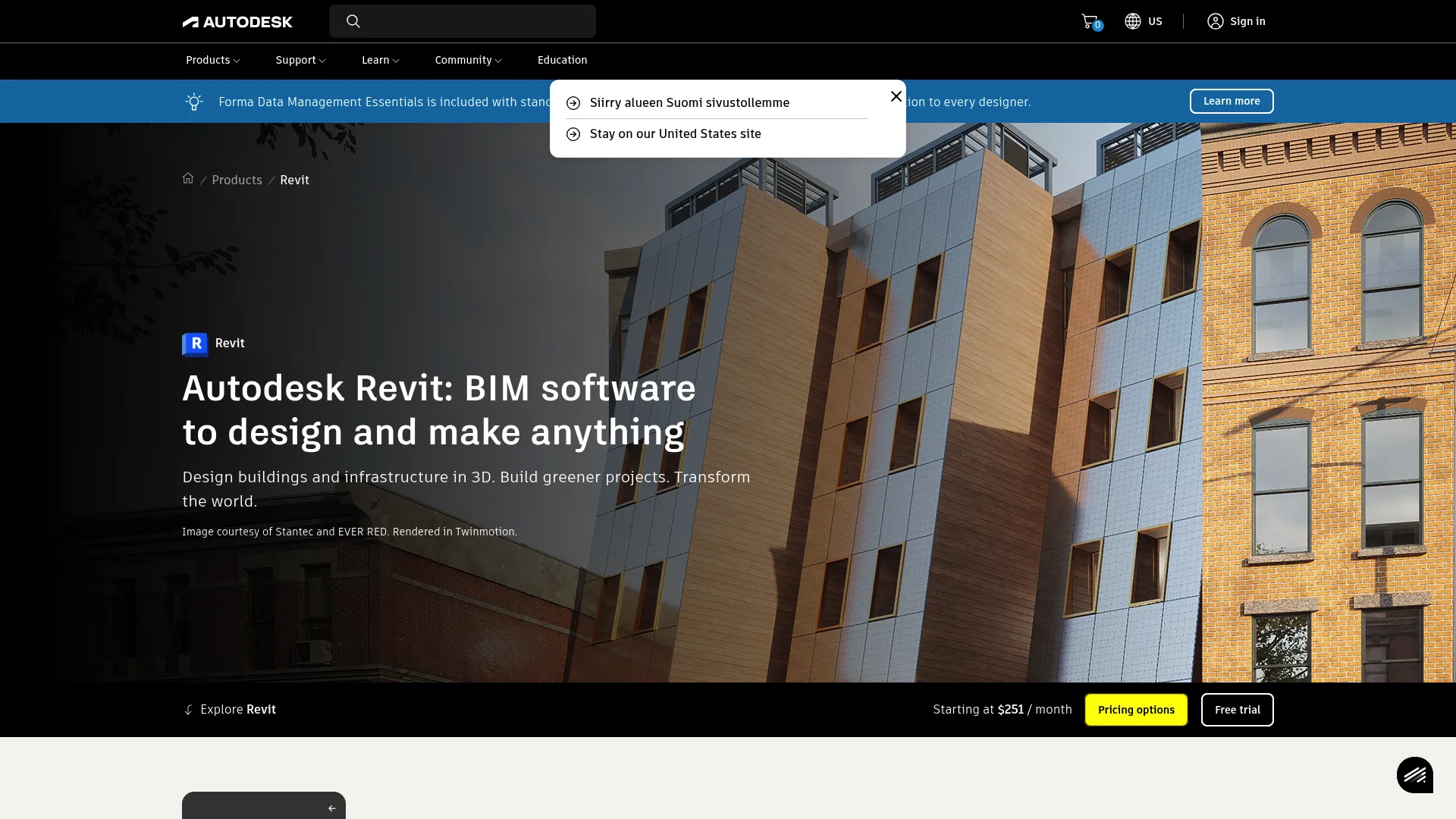Click the Forma Data Management banner text
Image resolution: width=1456 pixels, height=819 pixels.
coord(385,102)
